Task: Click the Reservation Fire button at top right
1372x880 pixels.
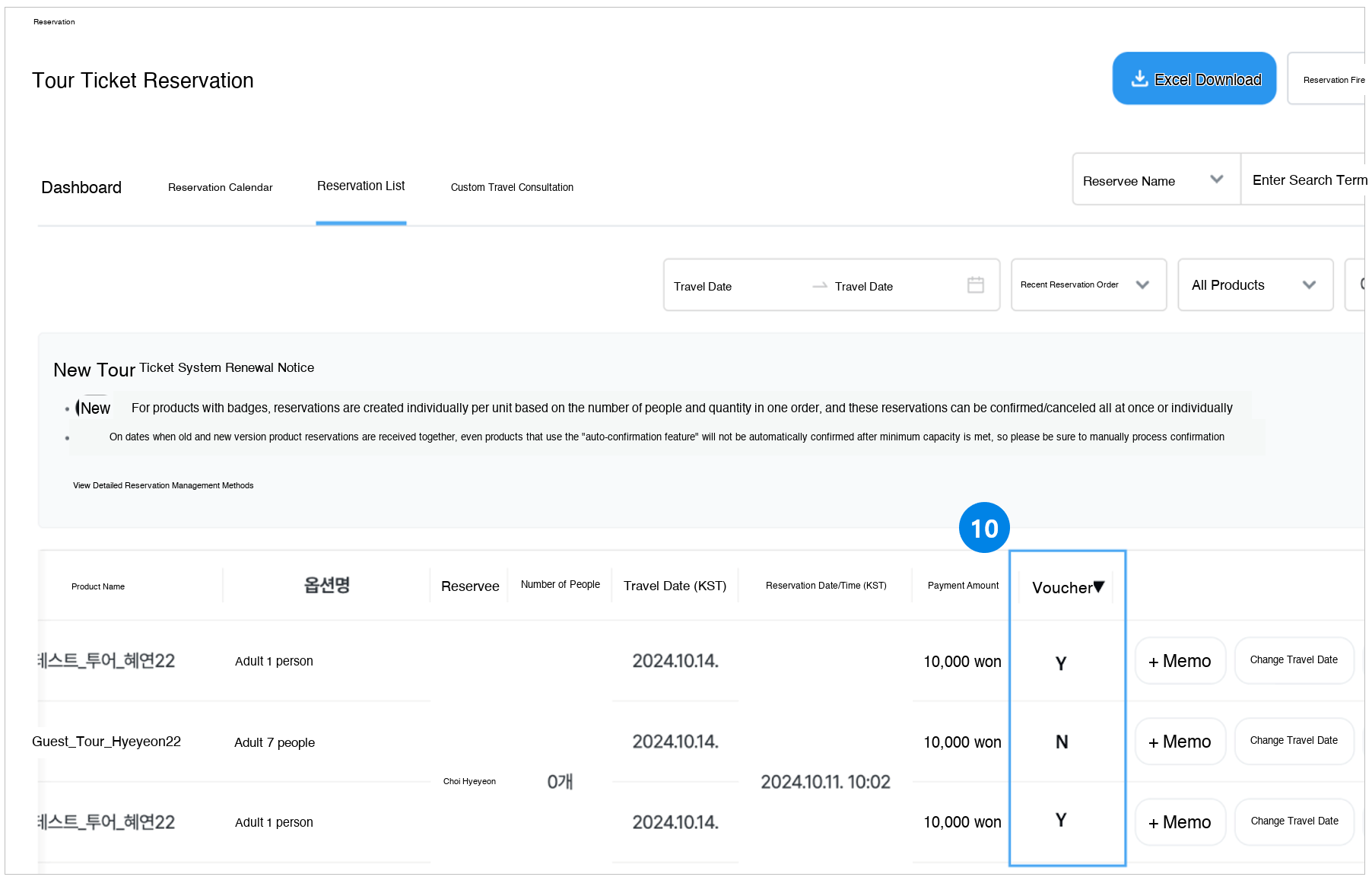Action: pyautogui.click(x=1331, y=80)
